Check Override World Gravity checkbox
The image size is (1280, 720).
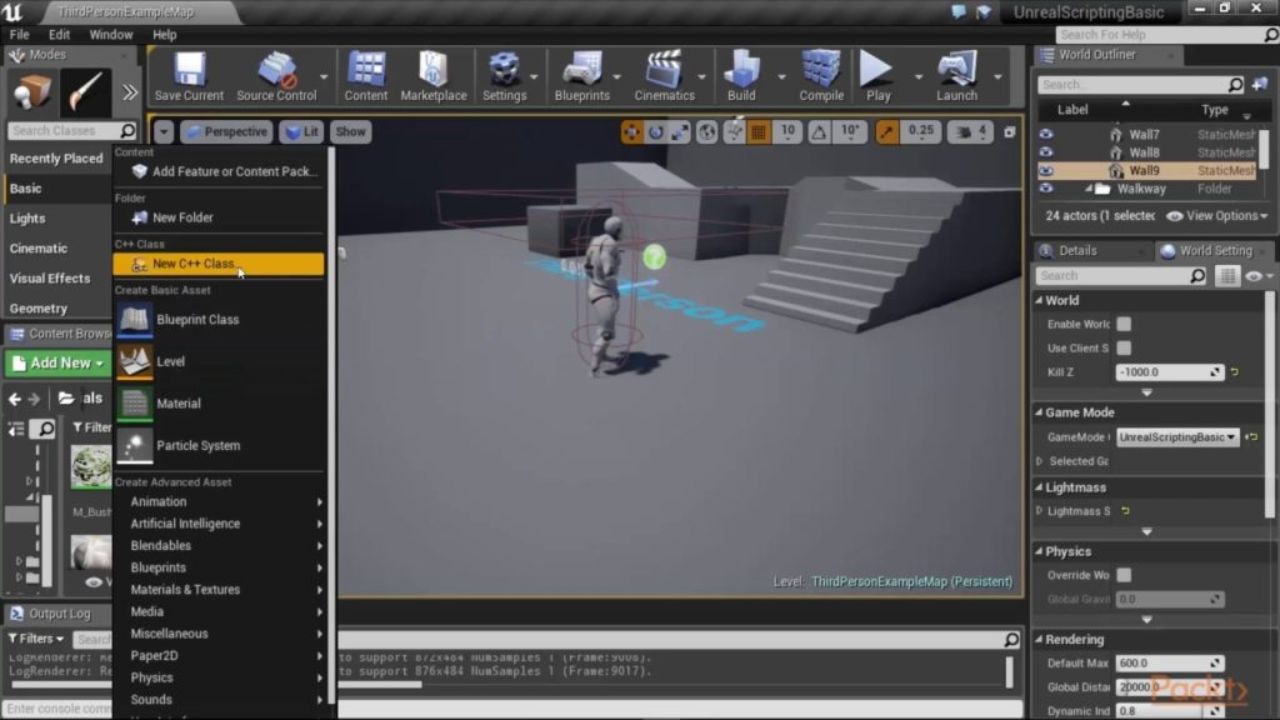(x=1124, y=575)
